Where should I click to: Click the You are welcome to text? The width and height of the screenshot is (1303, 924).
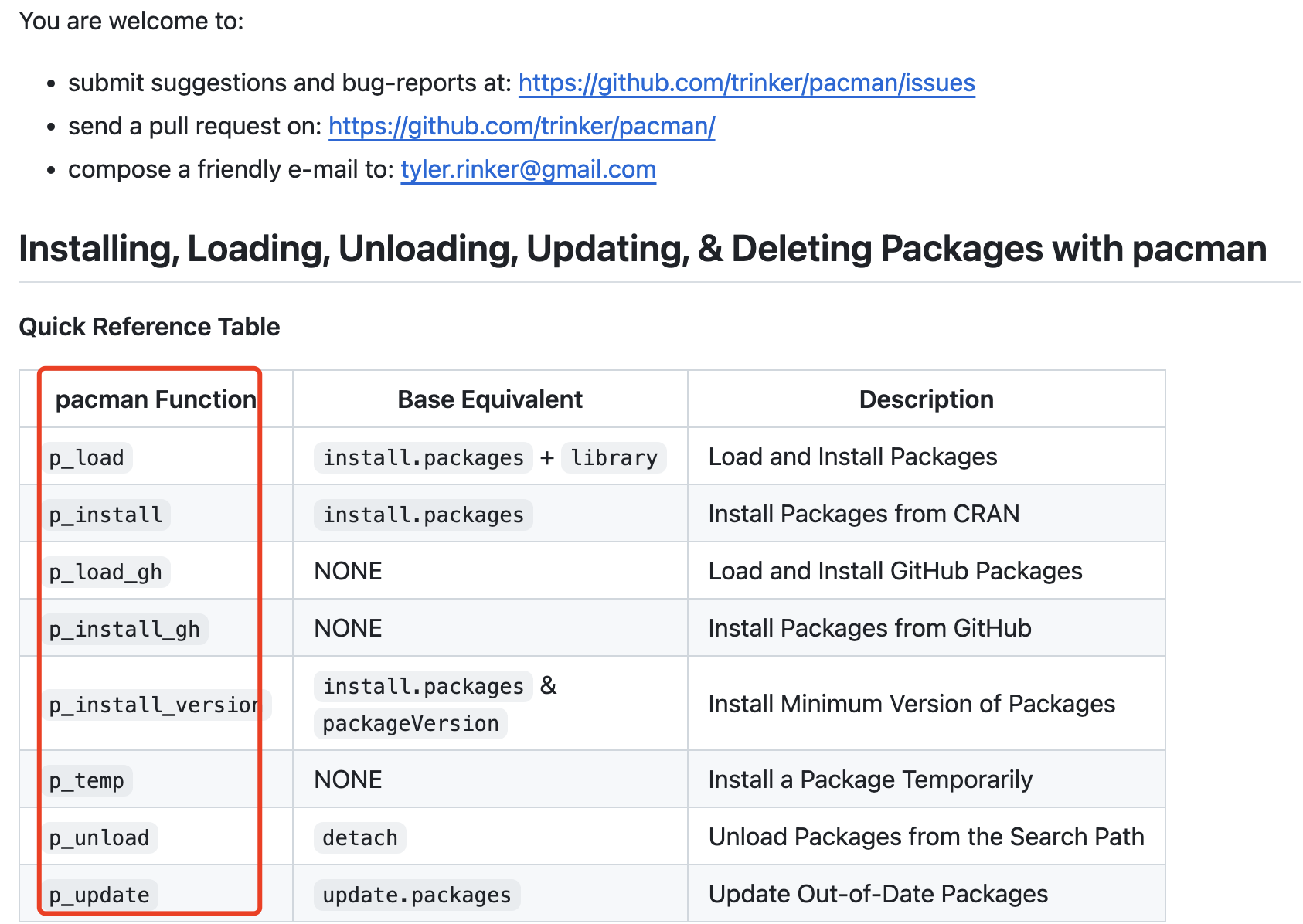pyautogui.click(x=131, y=21)
